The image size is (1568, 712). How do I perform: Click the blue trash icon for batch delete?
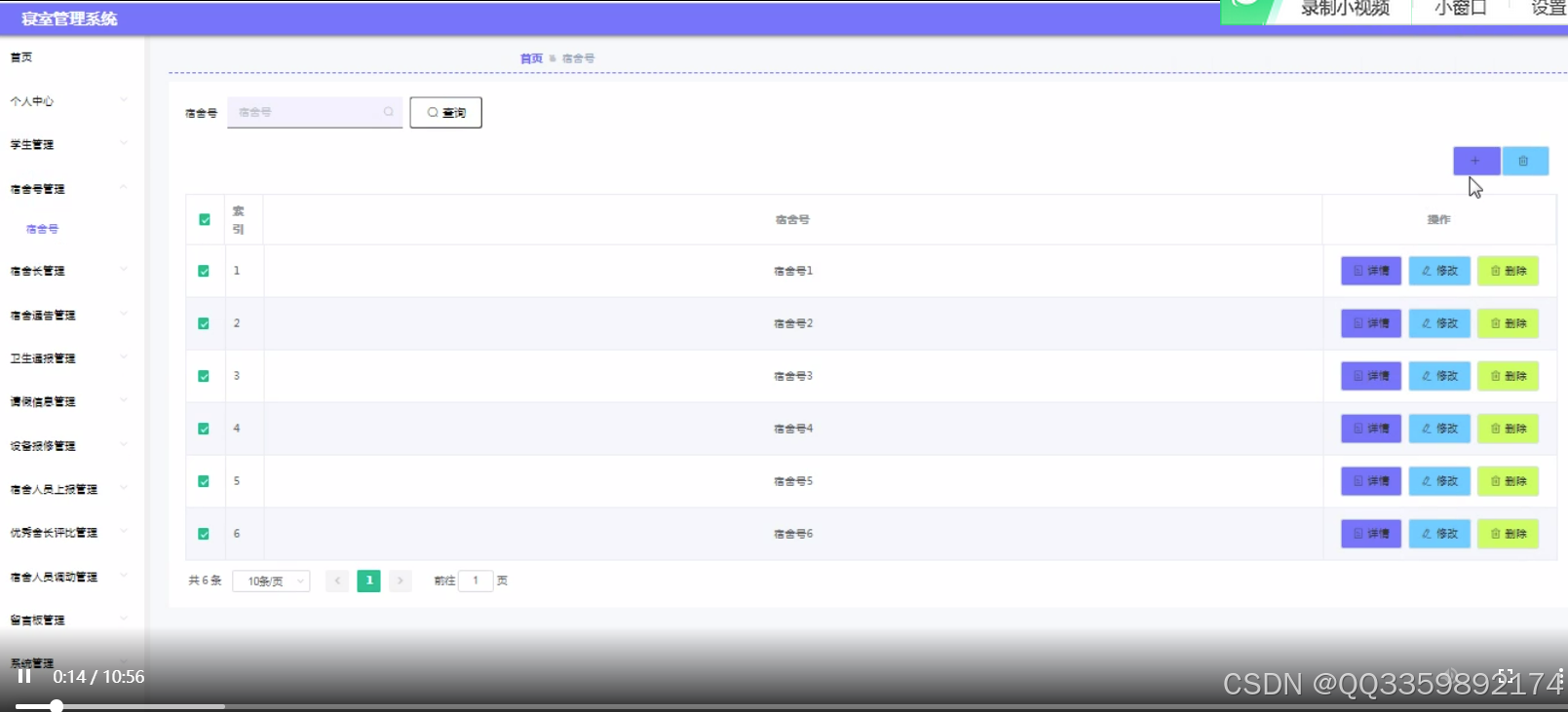pyautogui.click(x=1524, y=161)
